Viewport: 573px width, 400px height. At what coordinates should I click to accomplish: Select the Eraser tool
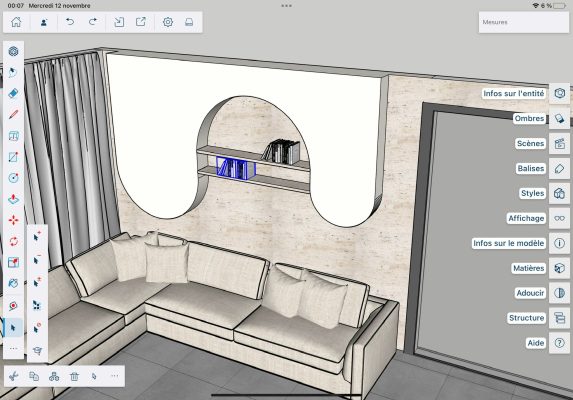14,93
